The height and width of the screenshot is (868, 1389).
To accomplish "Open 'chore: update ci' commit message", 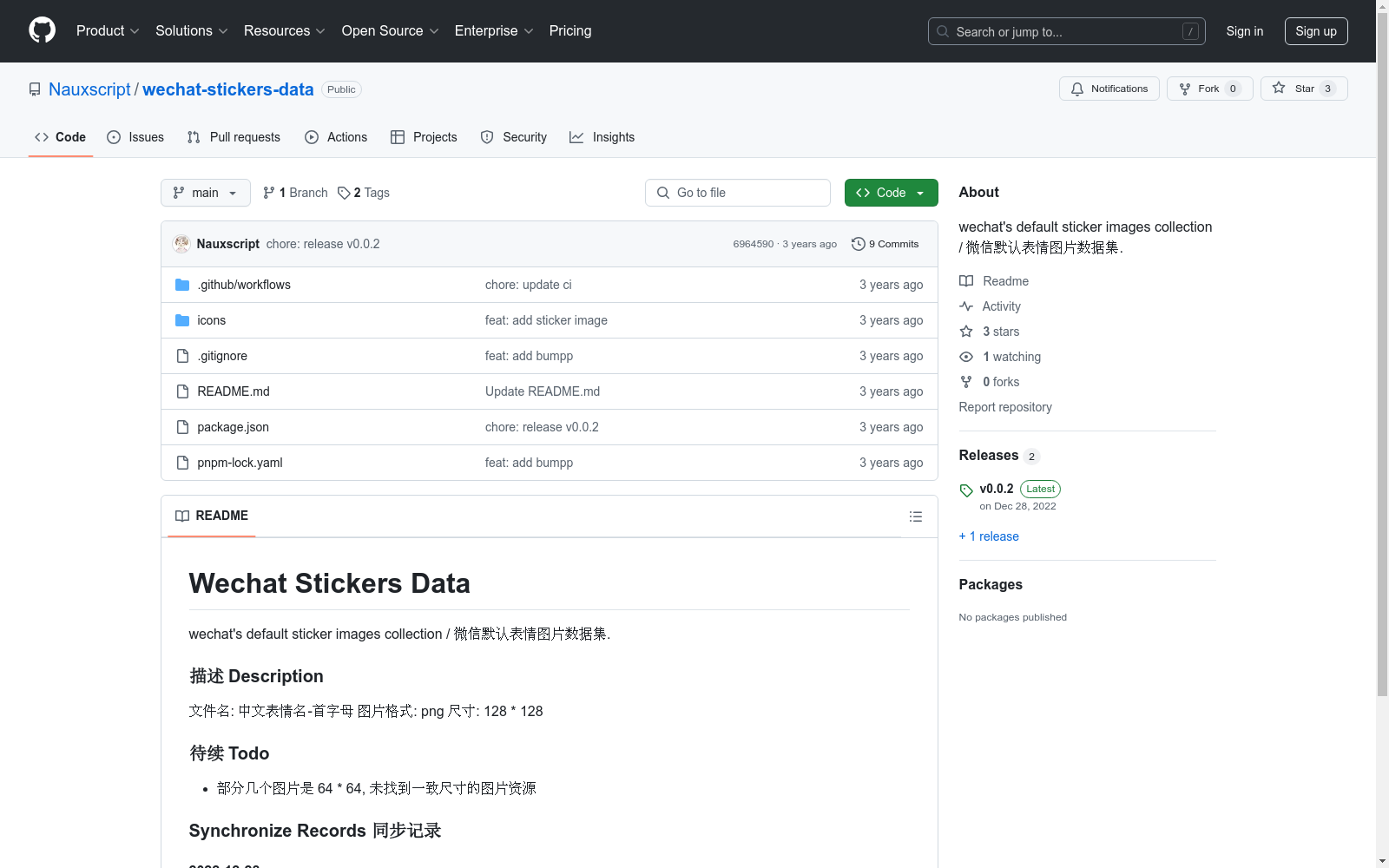I will pyautogui.click(x=529, y=285).
